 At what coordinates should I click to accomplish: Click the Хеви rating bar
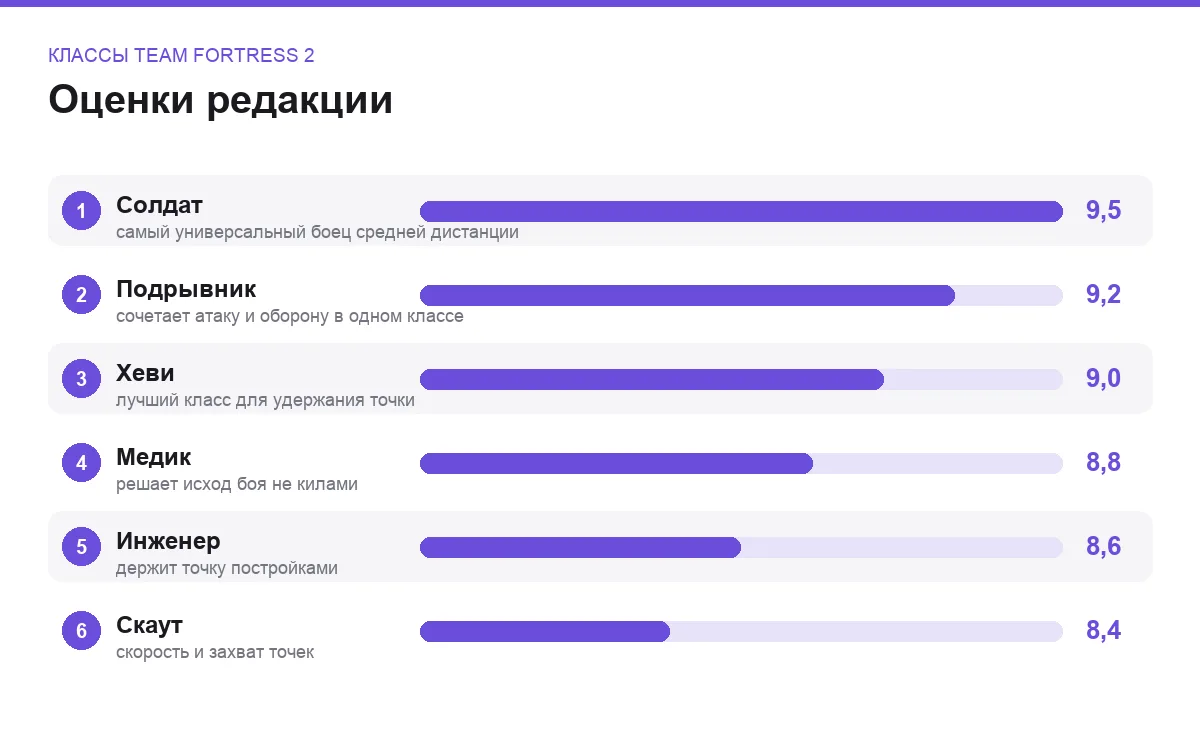(x=741, y=379)
